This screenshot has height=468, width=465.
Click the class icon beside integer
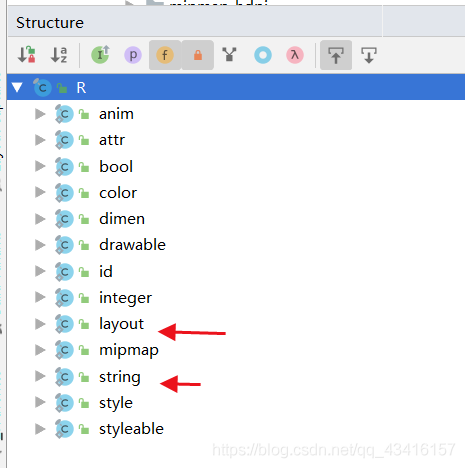(64, 297)
